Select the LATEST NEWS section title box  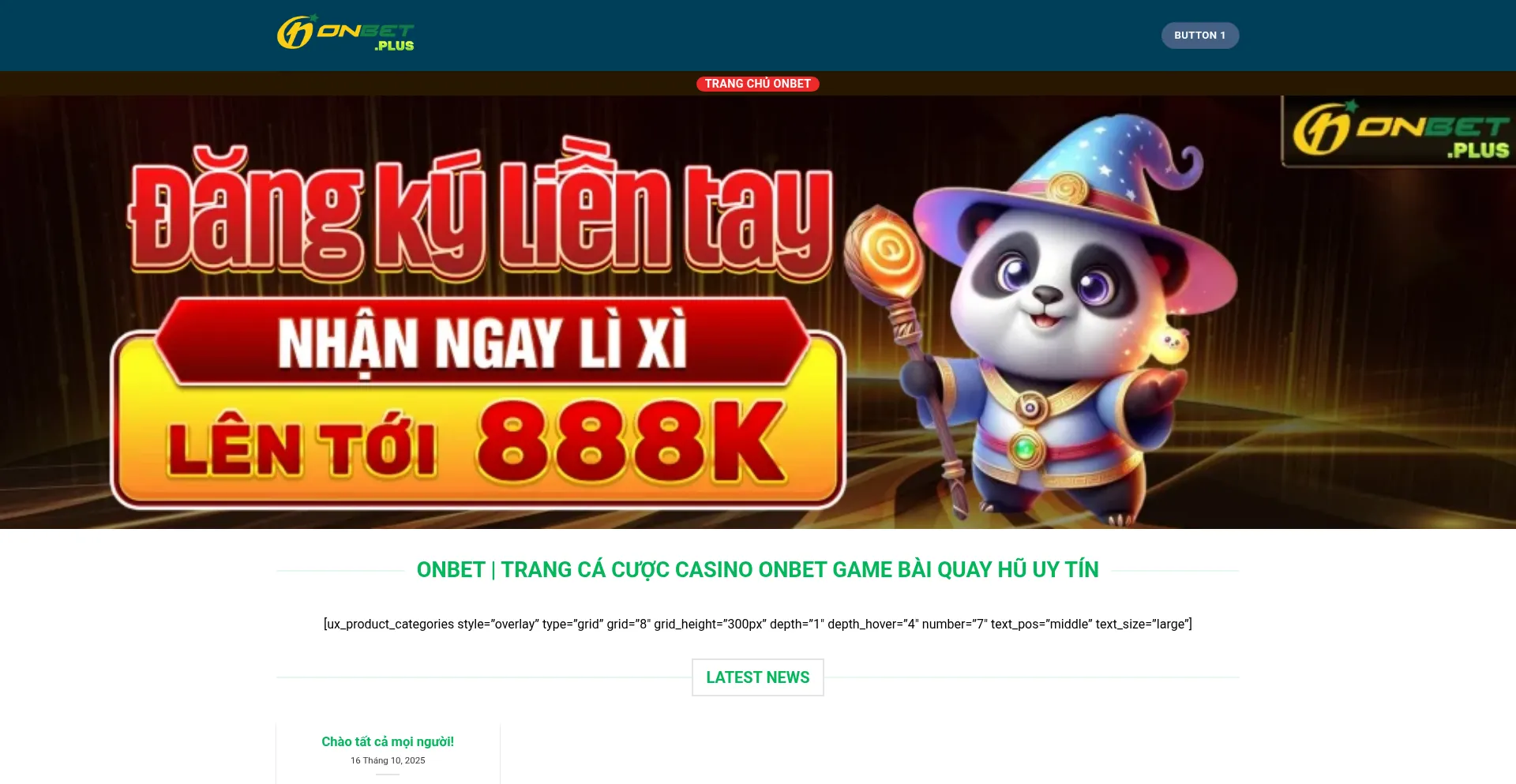(757, 677)
